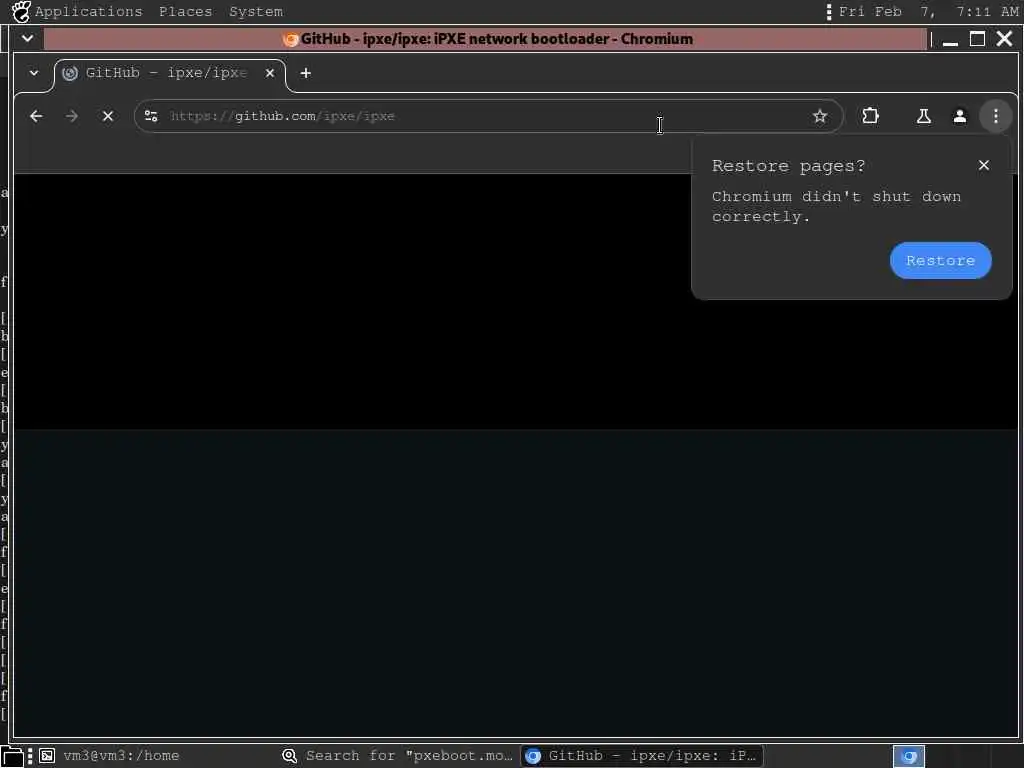Open the Chromium three-dot menu
The height and width of the screenshot is (768, 1024).
(x=995, y=116)
